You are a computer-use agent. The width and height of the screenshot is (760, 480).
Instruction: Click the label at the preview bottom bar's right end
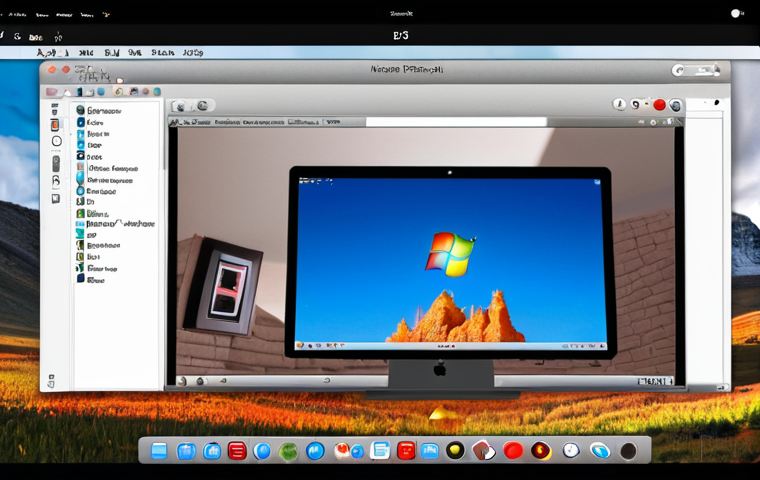655,381
